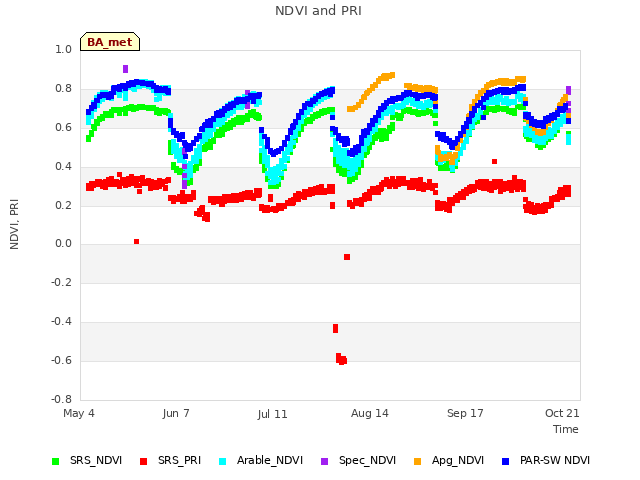
Task: Click the purple Spec_NDVI point near 0.9 in May
Action: (125, 69)
